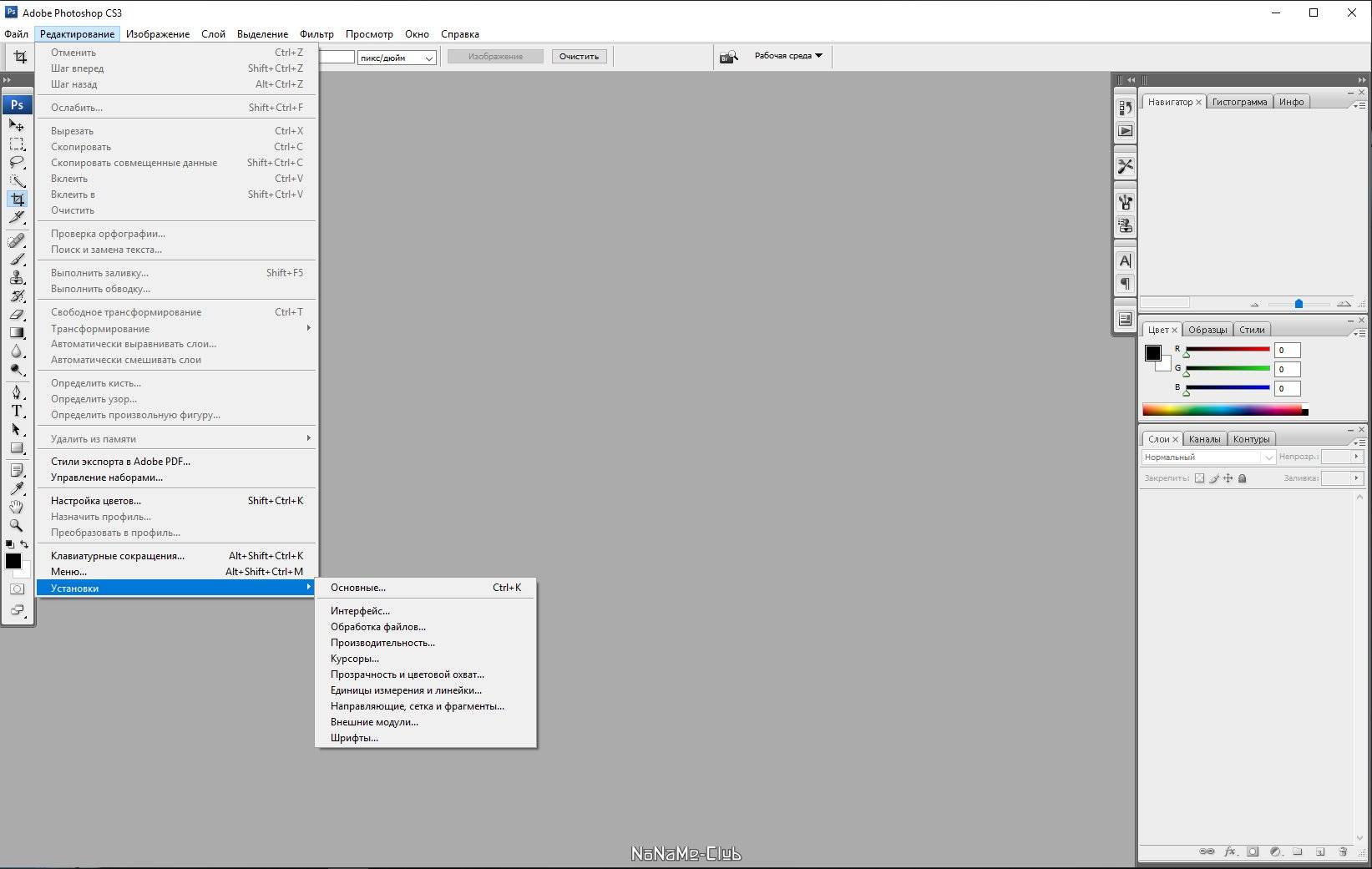Click the Go to Bridge icon
Screen dimensions: 1372x869
tap(729, 56)
